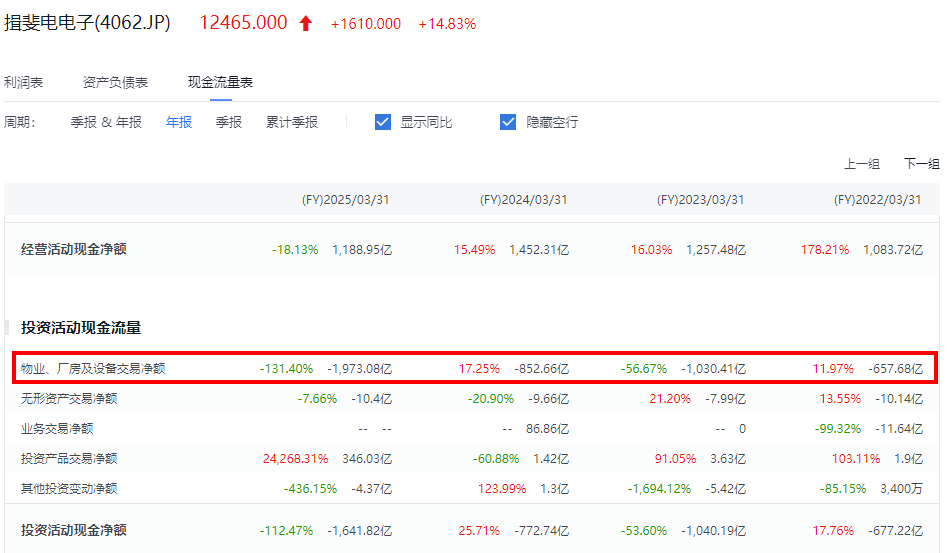Click the value 1,257.48亿
Screen dimensions: 947x553
click(716, 250)
